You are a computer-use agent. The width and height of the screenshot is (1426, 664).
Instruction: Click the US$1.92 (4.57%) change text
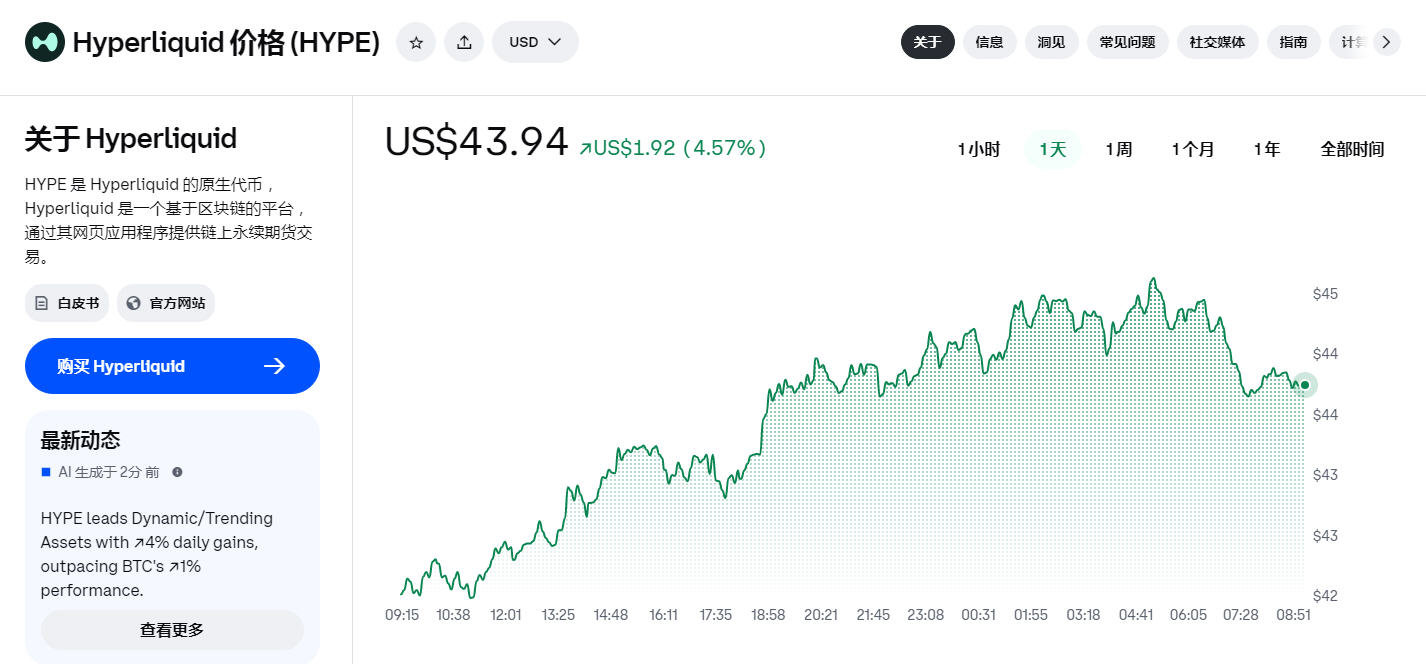coord(673,148)
